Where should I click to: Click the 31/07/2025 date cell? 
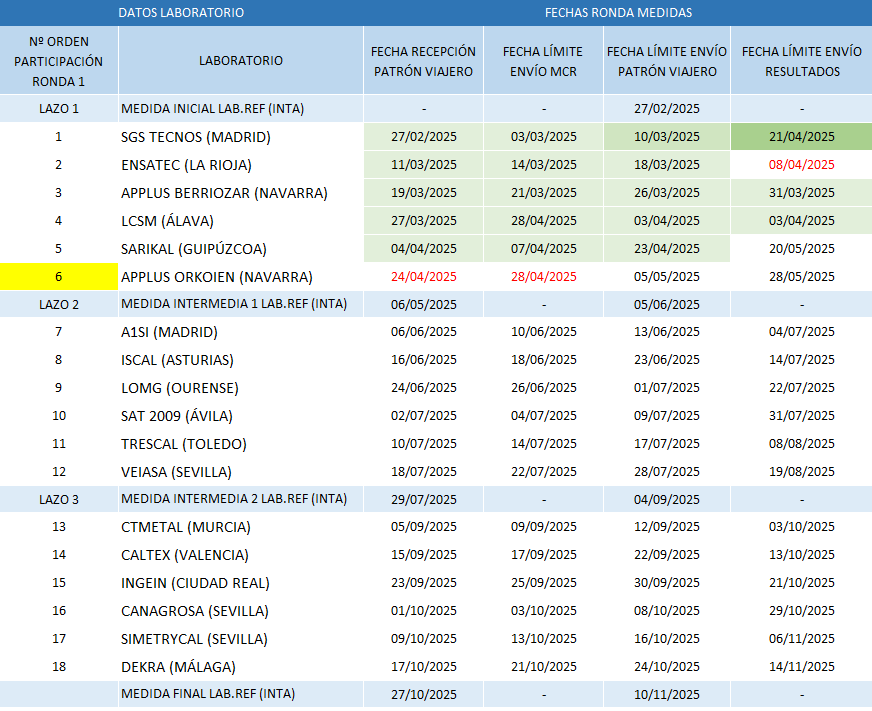801,416
